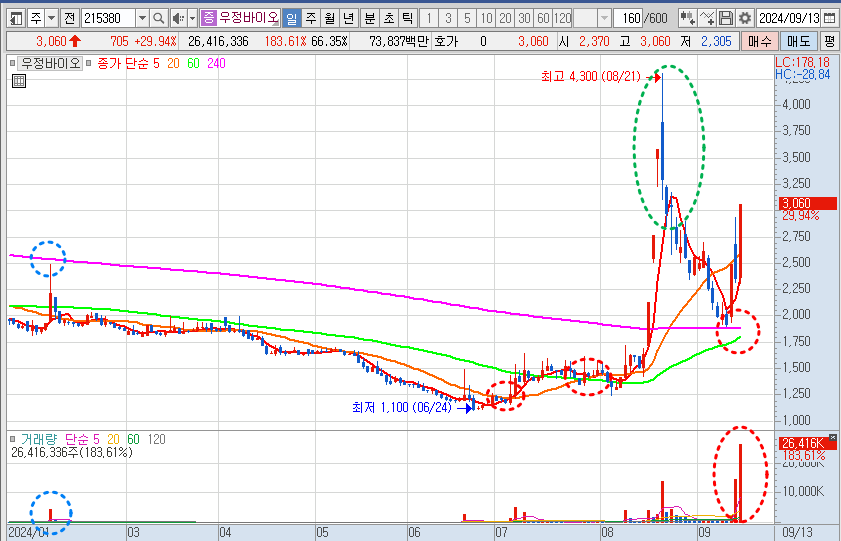The width and height of the screenshot is (841, 541).
Task: Click the LC:178.18 indicator text
Action: pos(802,62)
